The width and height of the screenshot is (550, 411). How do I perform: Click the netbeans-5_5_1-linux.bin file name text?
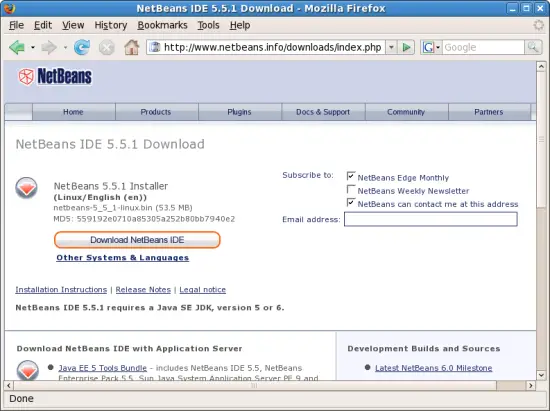[x=103, y=208]
